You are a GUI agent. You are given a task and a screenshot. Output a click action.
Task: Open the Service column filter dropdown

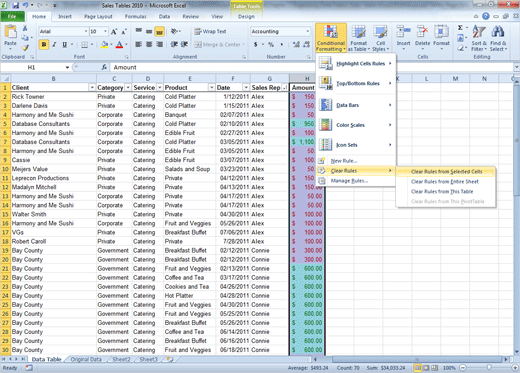[x=160, y=87]
